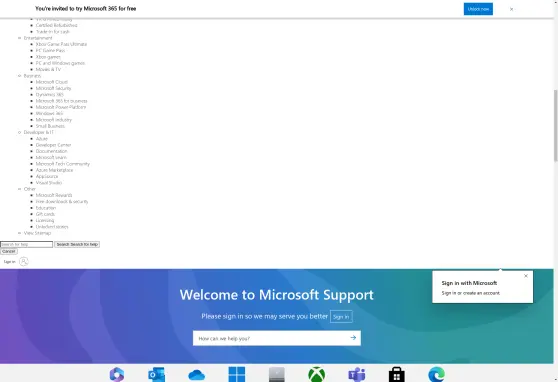Submit search with the arrow icon
The width and height of the screenshot is (558, 382).
tap(353, 337)
